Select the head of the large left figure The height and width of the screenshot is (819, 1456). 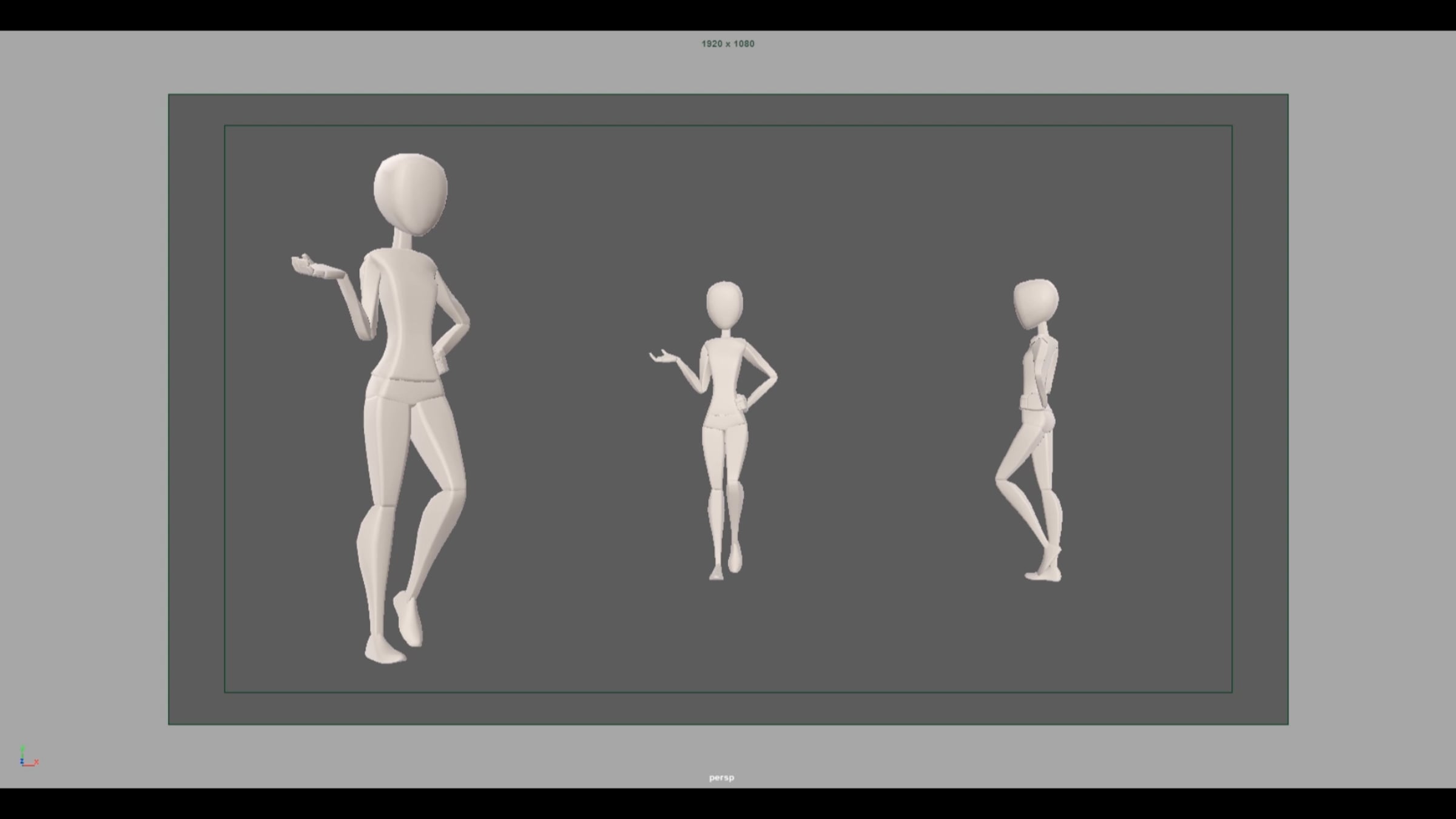click(411, 193)
